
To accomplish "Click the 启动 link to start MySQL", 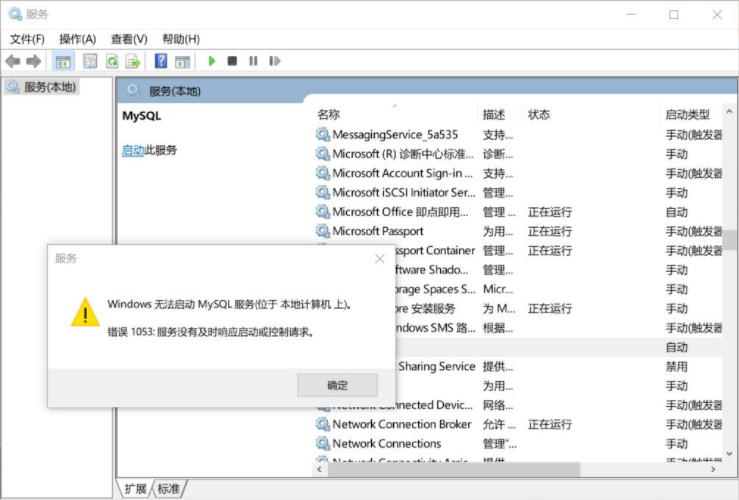I will click(x=133, y=150).
